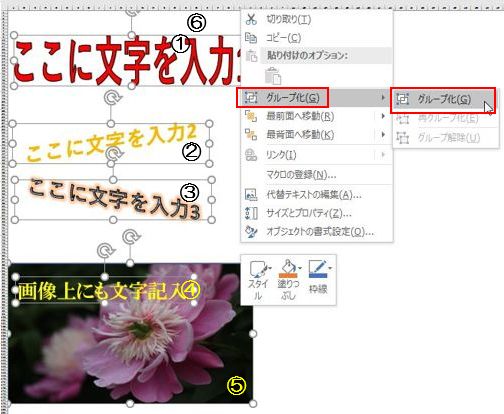Click the Copy icon in context menu
The width and height of the screenshot is (504, 414).
pyautogui.click(x=251, y=38)
